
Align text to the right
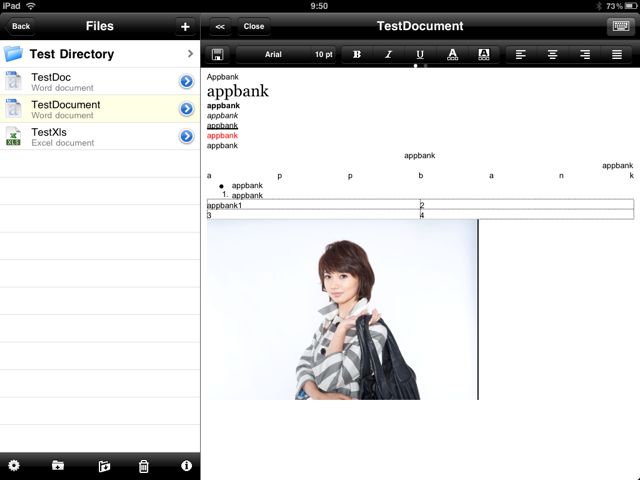[x=584, y=54]
